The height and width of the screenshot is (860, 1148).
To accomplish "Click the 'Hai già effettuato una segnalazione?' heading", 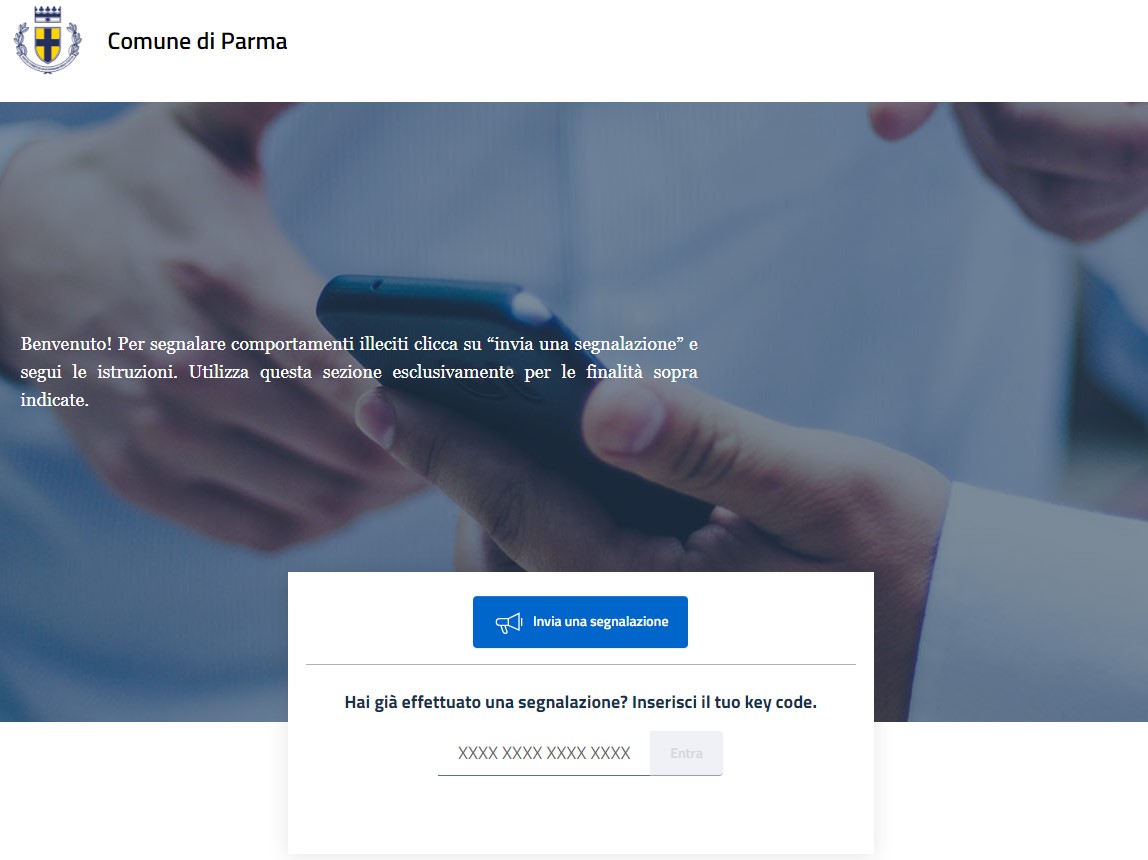I will [x=486, y=703].
